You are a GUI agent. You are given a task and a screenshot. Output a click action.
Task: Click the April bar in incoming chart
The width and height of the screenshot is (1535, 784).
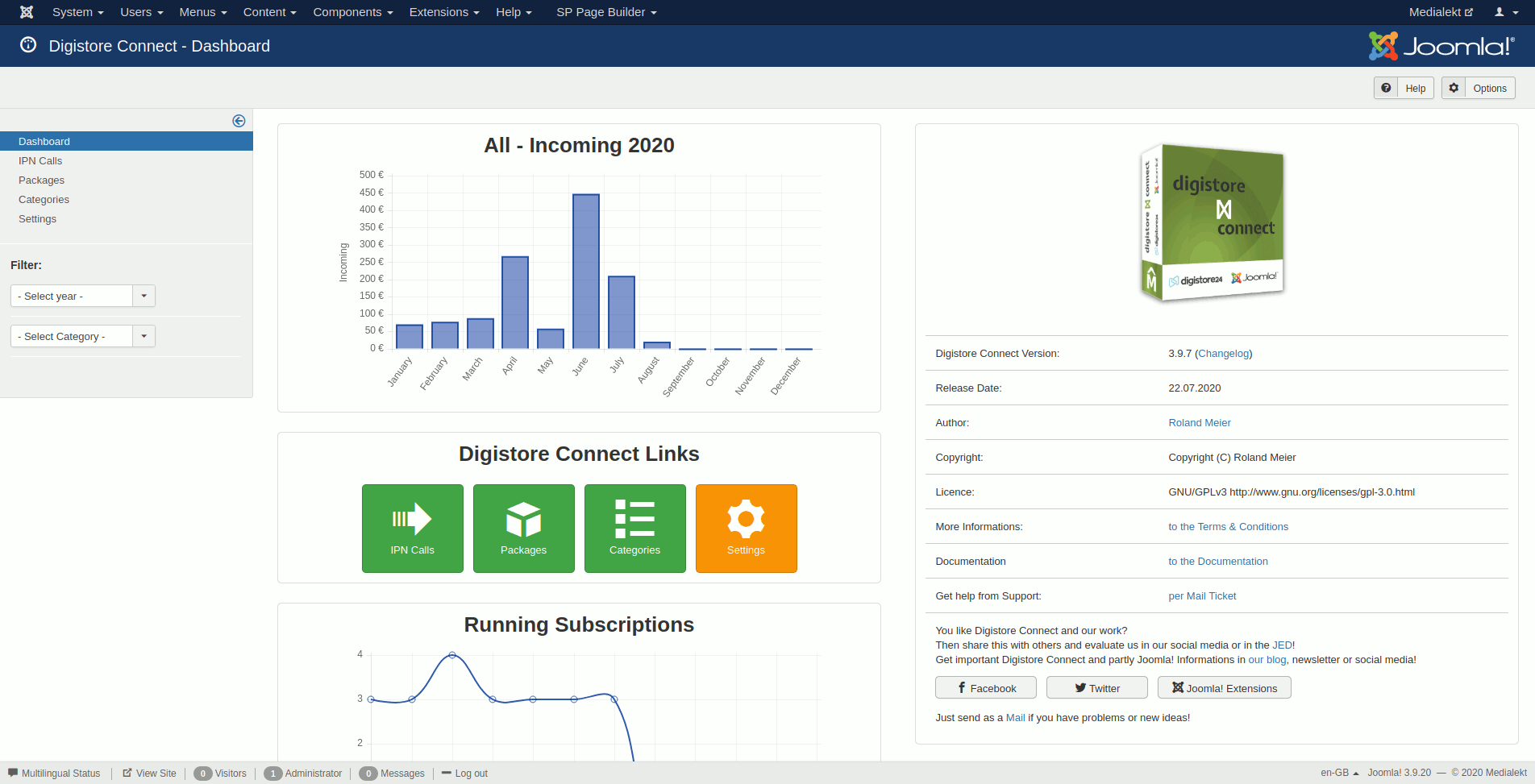point(515,303)
